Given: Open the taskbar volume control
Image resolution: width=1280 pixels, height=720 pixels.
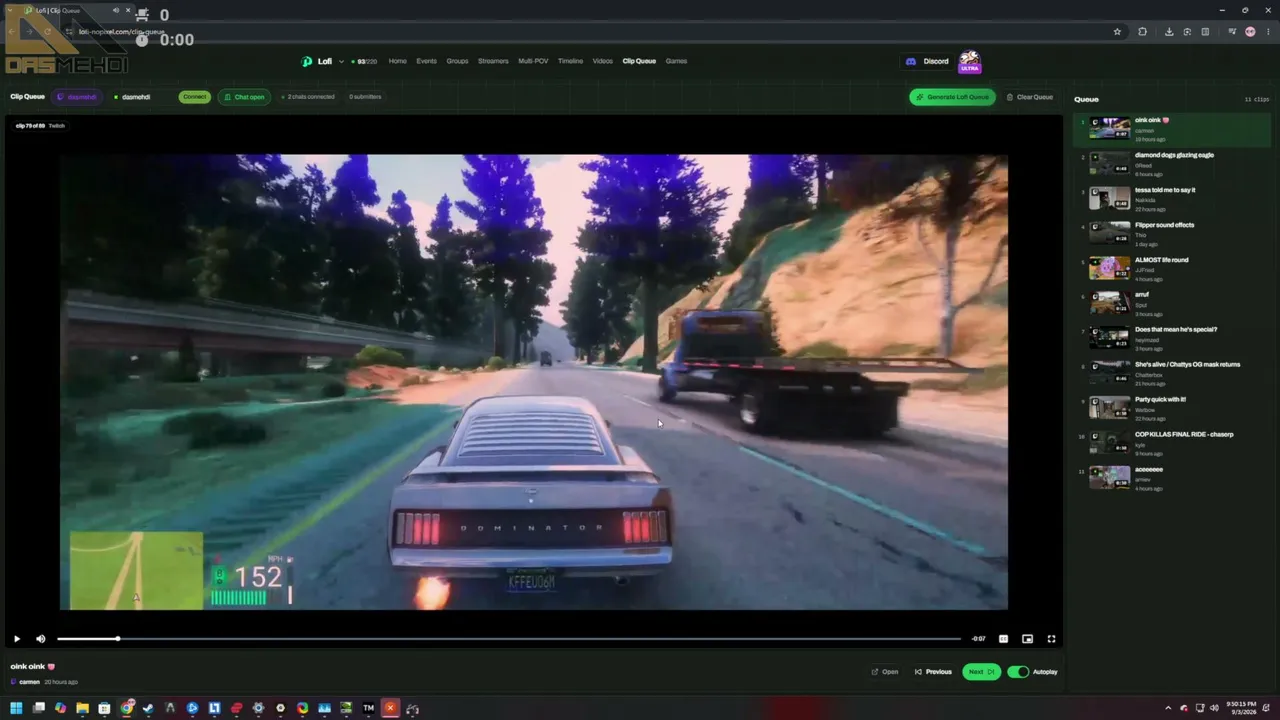Looking at the screenshot, I should [x=1215, y=708].
